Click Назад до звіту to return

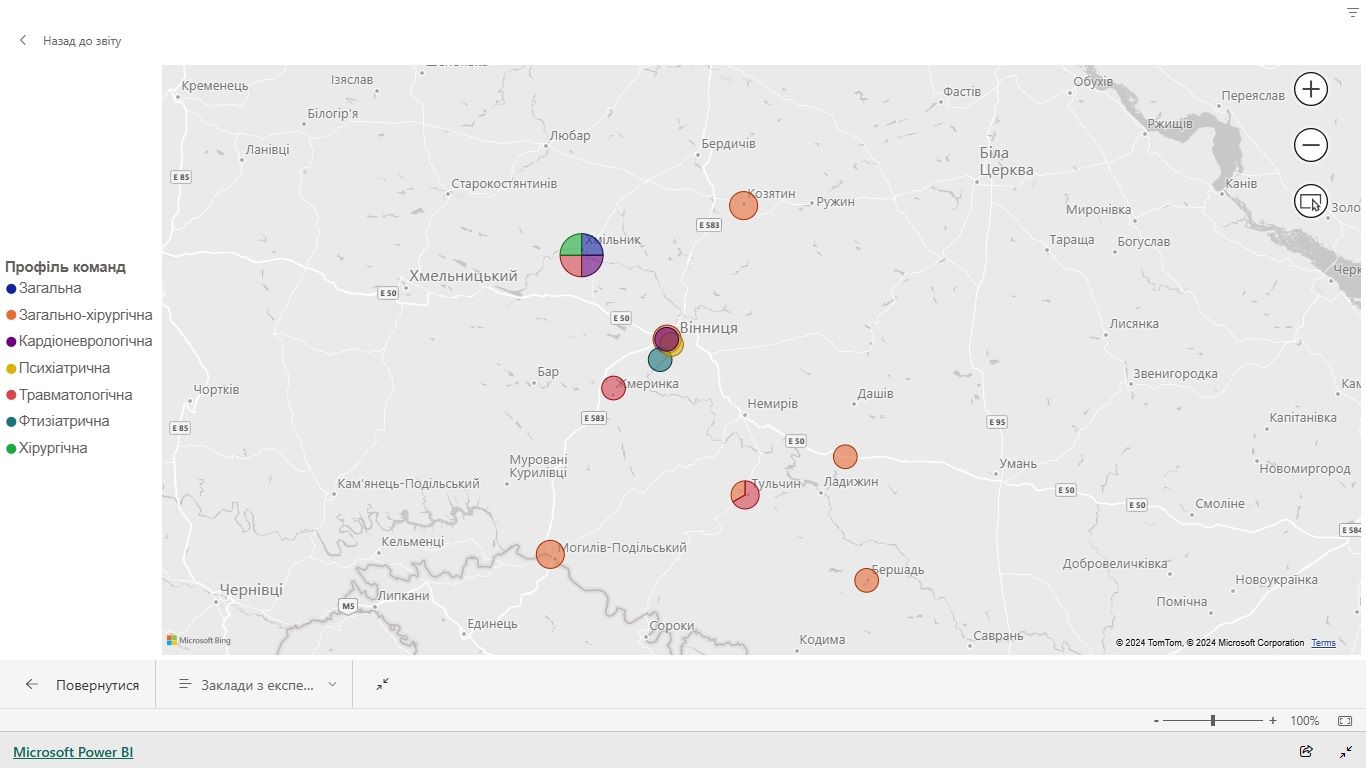[81, 41]
